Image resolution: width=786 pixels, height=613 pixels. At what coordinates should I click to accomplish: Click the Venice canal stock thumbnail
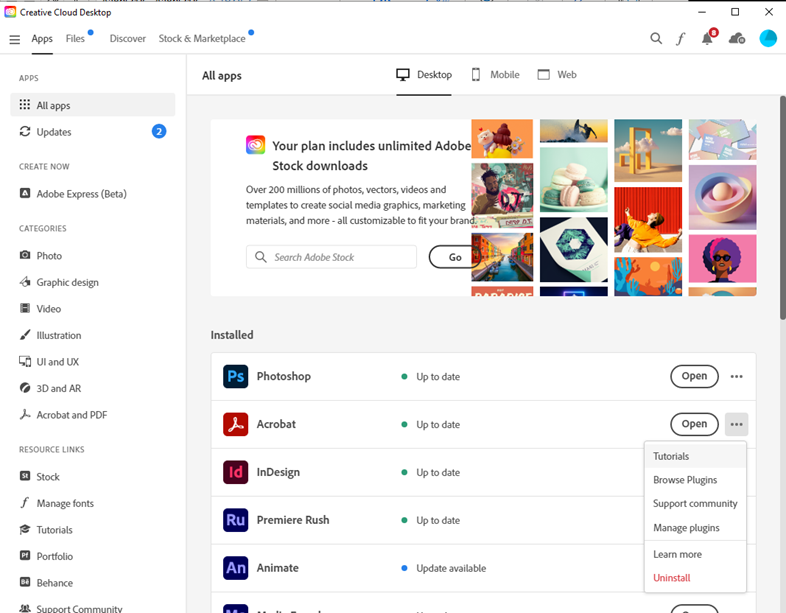click(502, 257)
